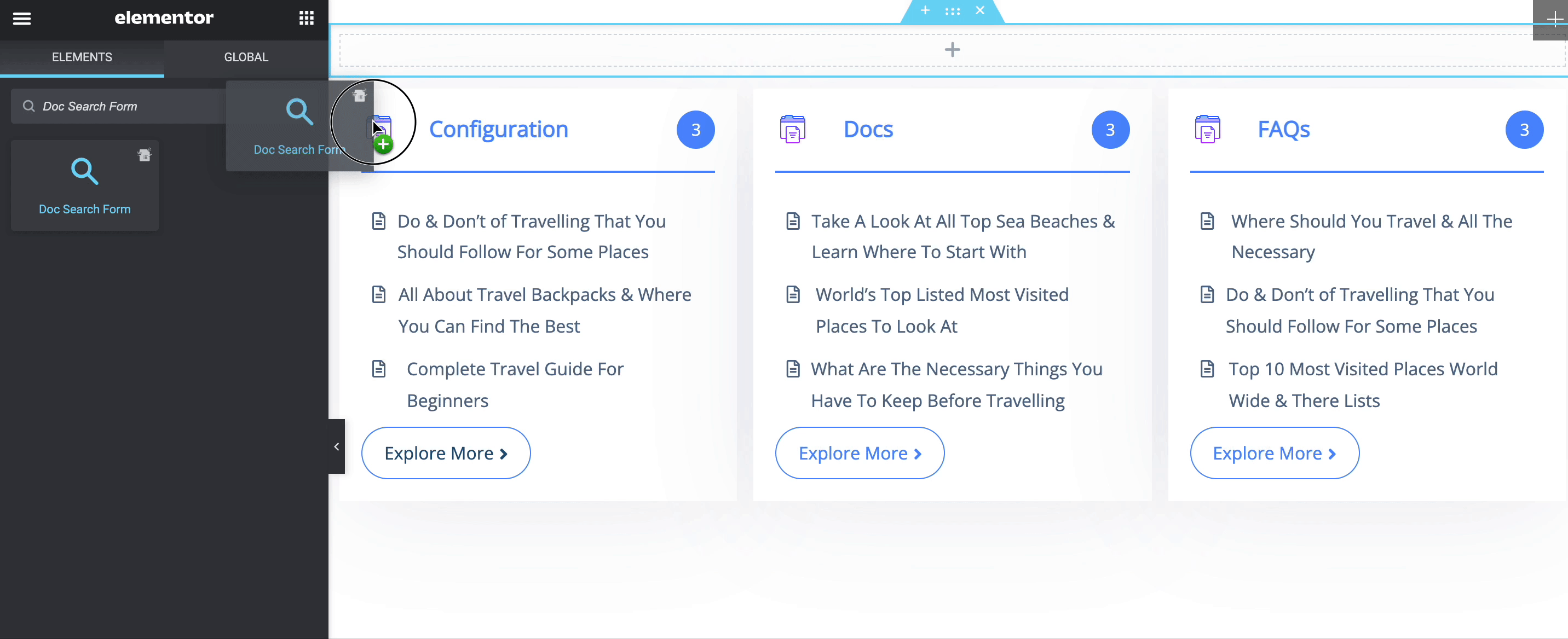Click the plus icon in empty drop area

click(x=952, y=50)
